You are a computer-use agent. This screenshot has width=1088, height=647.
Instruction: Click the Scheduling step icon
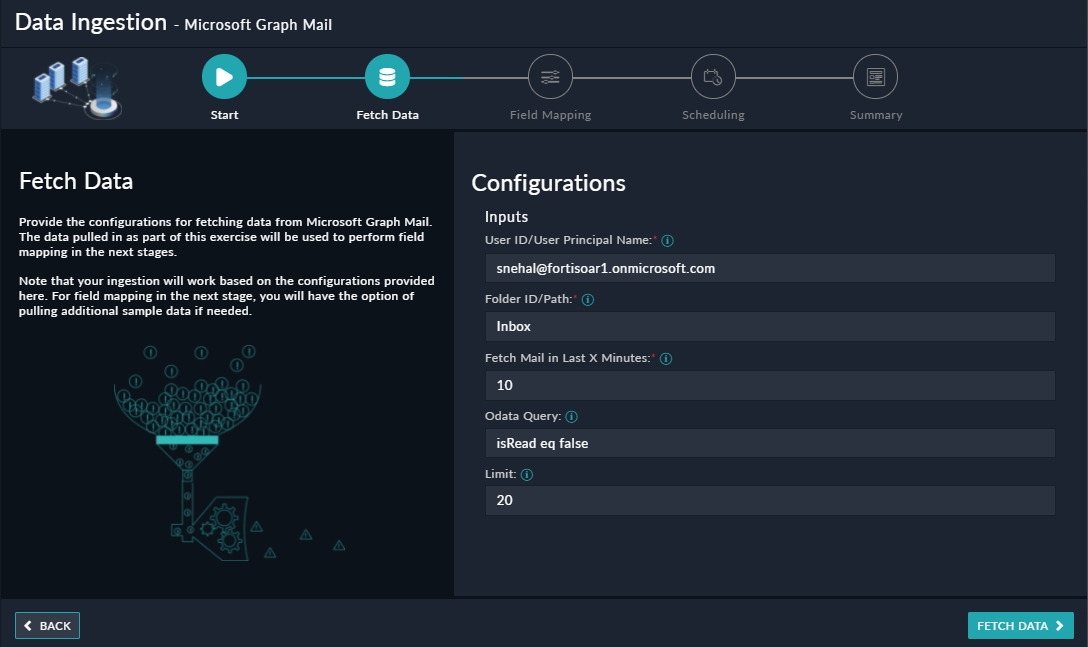tap(713, 77)
